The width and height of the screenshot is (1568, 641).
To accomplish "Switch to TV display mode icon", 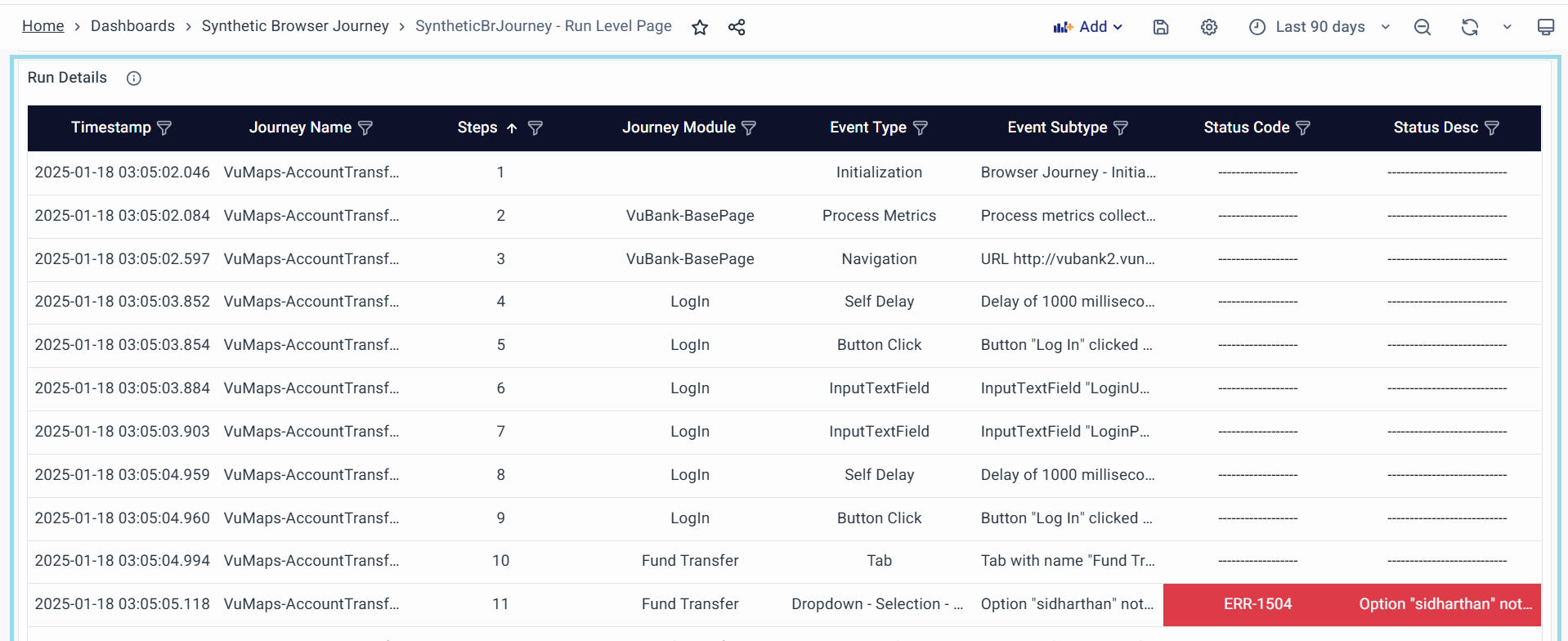I will 1545,27.
